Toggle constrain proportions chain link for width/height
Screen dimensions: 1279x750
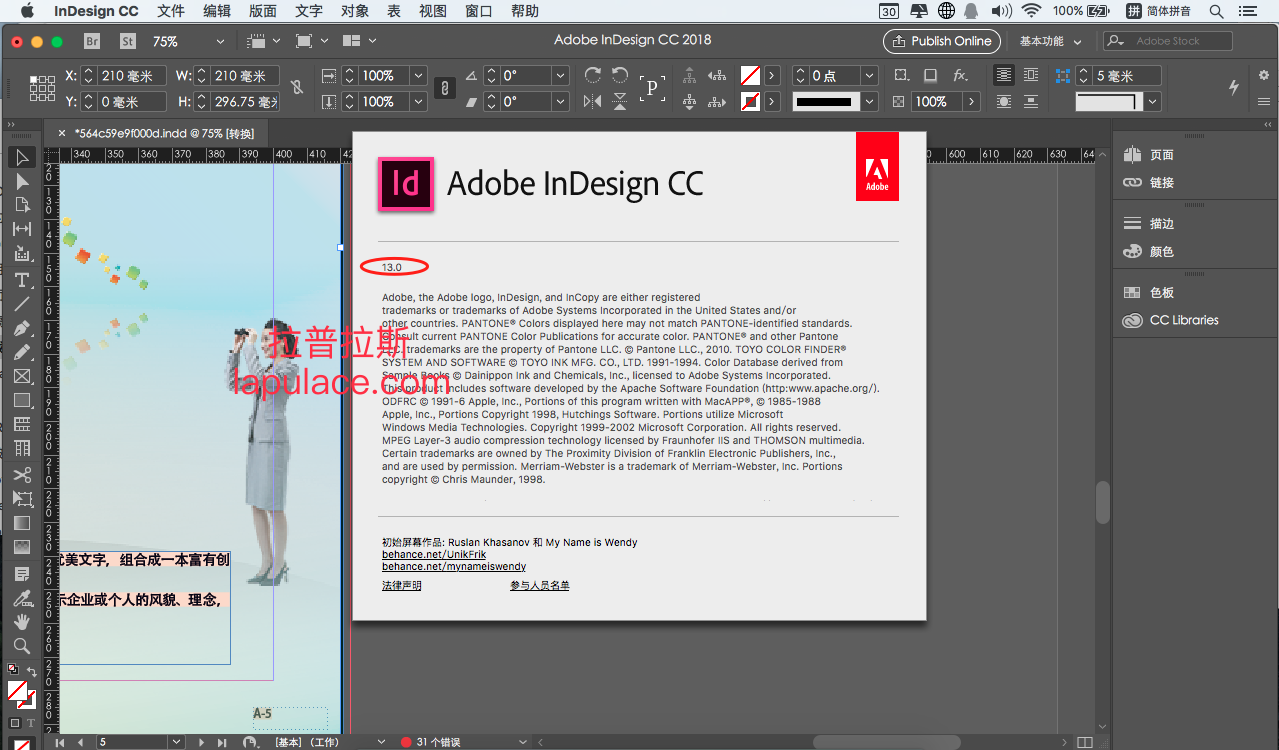click(297, 88)
